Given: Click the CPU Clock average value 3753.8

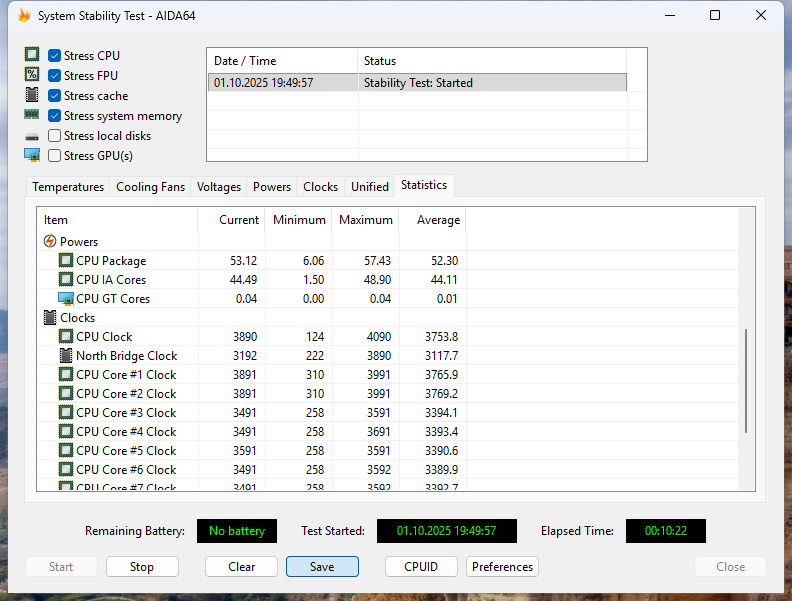Looking at the screenshot, I should 441,337.
